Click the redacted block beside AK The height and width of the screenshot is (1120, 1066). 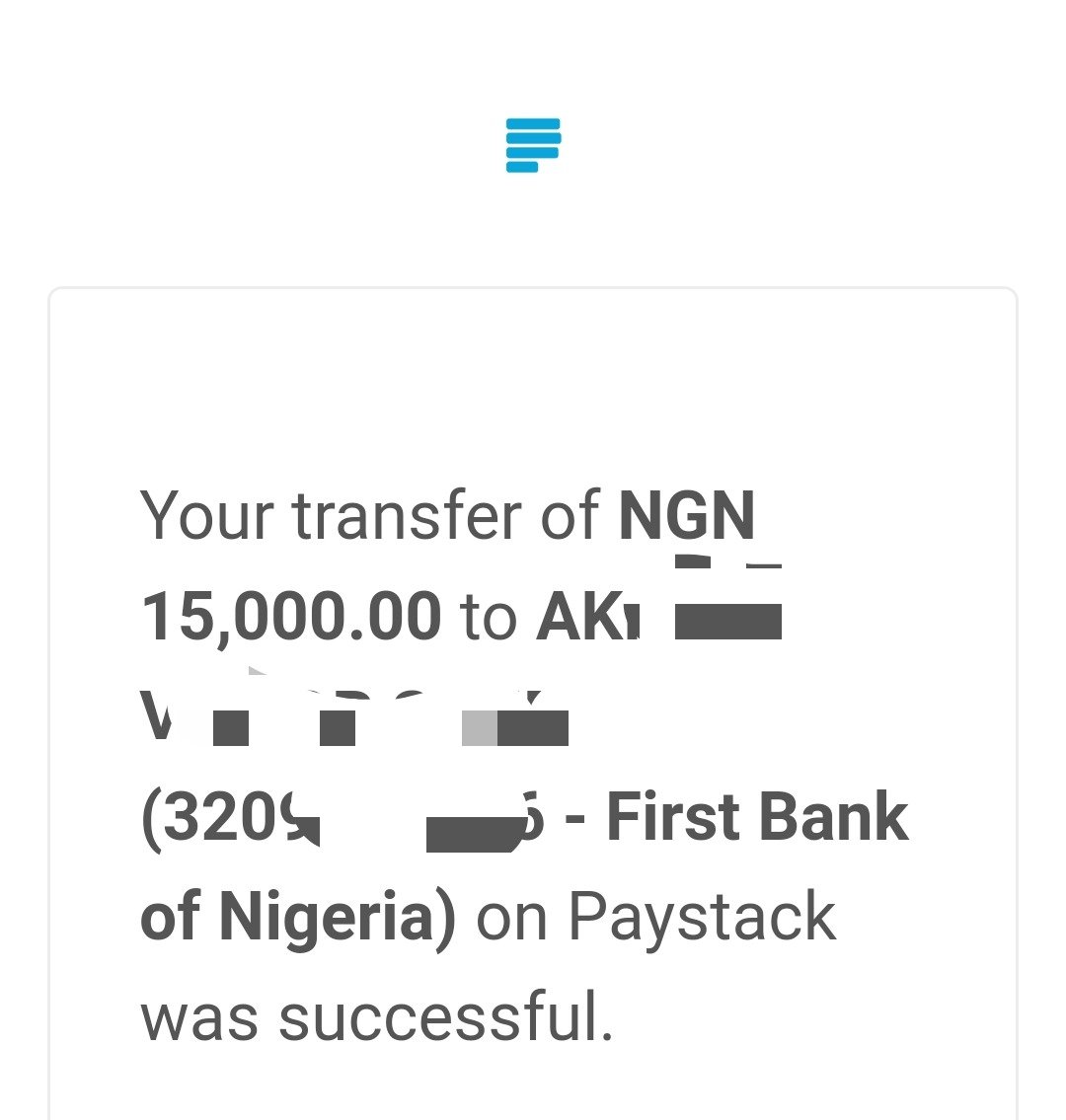point(728,621)
